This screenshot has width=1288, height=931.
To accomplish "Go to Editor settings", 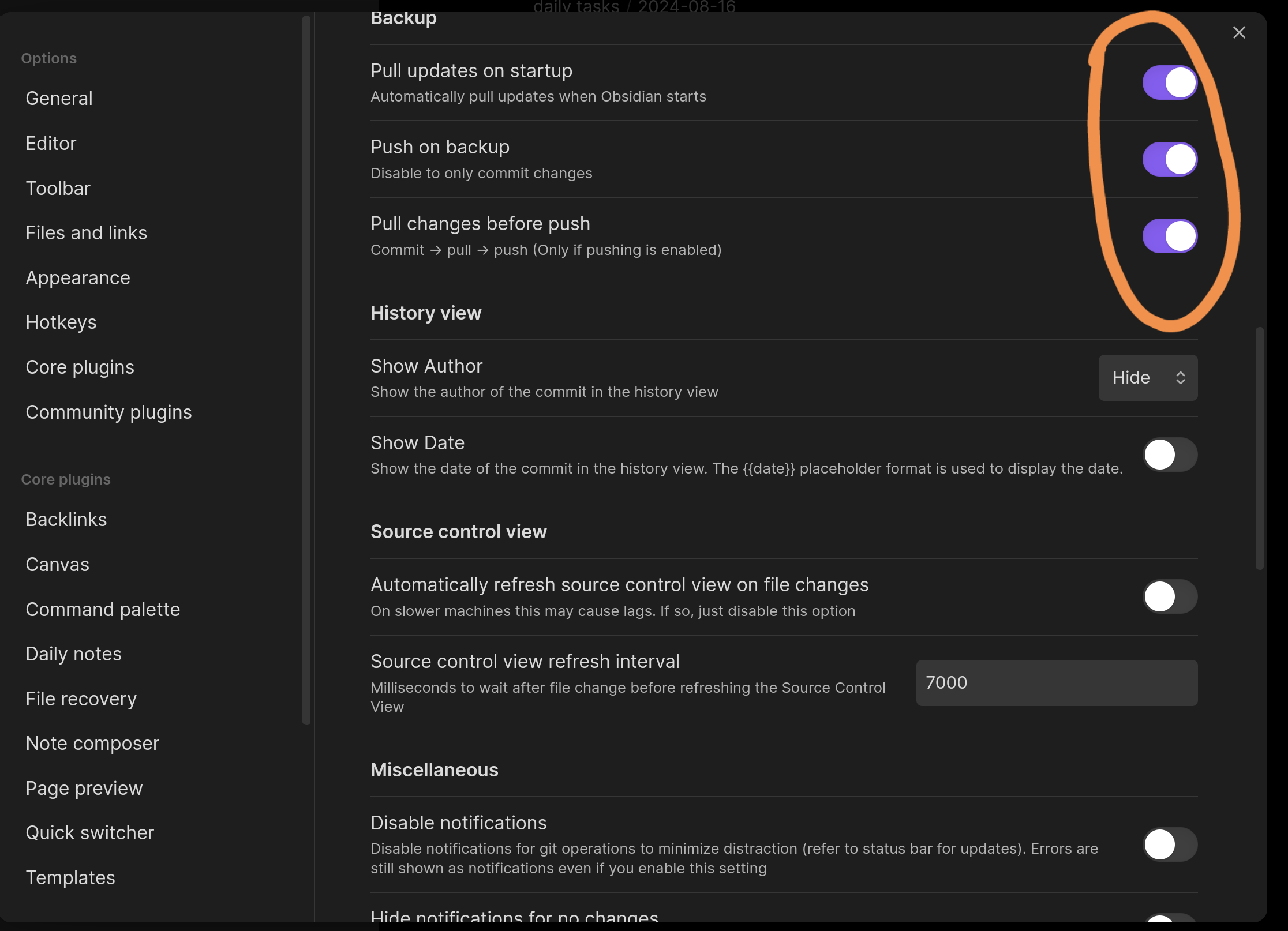I will point(51,144).
